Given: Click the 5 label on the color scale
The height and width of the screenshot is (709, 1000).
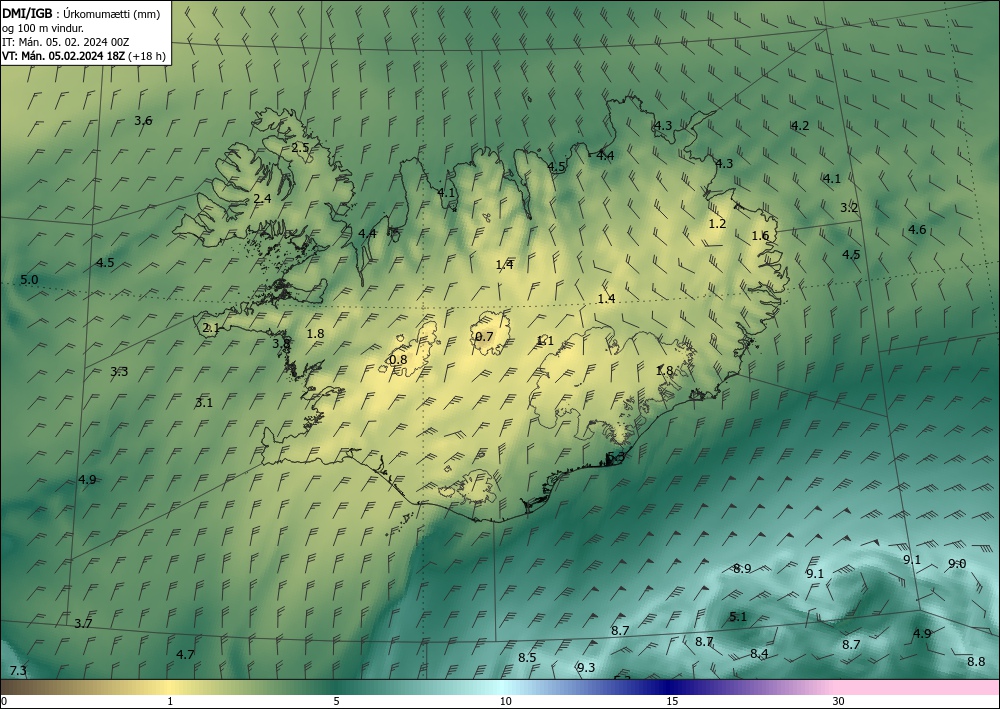Looking at the screenshot, I should [336, 701].
